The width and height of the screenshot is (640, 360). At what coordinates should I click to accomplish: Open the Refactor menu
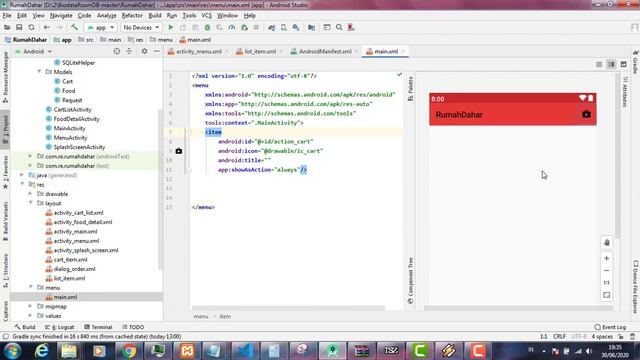(132, 16)
